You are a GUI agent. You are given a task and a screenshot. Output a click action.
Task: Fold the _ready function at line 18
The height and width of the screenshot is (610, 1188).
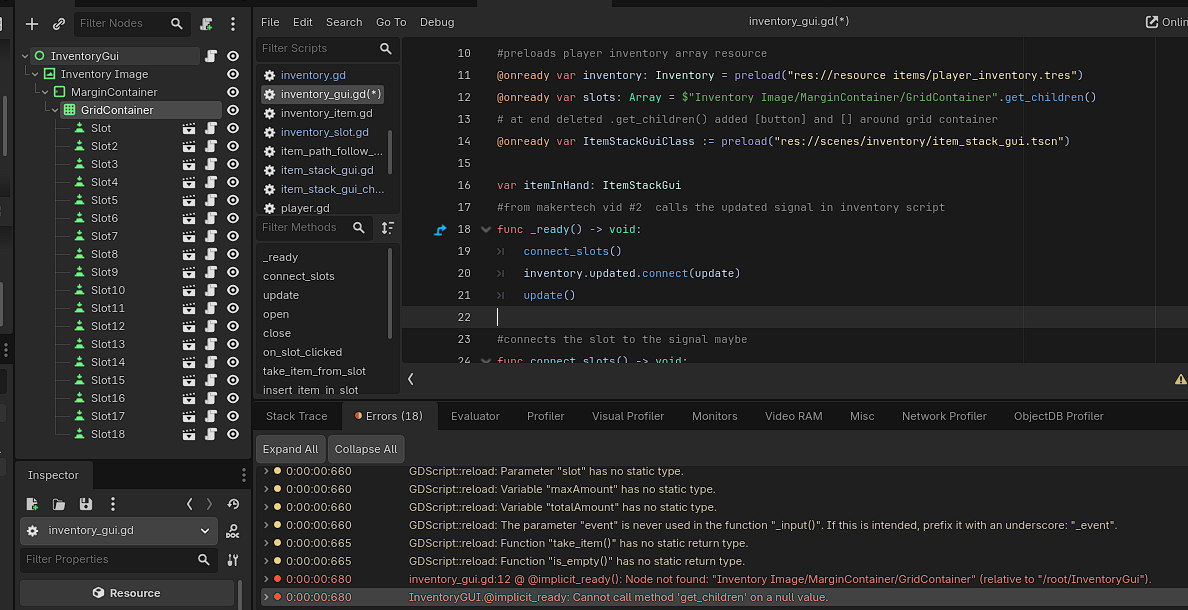pos(486,230)
